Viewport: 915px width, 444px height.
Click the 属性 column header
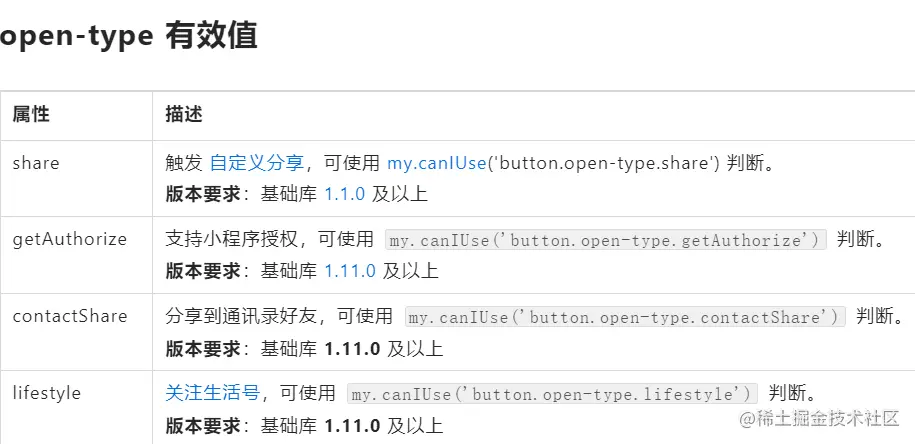pyautogui.click(x=31, y=114)
